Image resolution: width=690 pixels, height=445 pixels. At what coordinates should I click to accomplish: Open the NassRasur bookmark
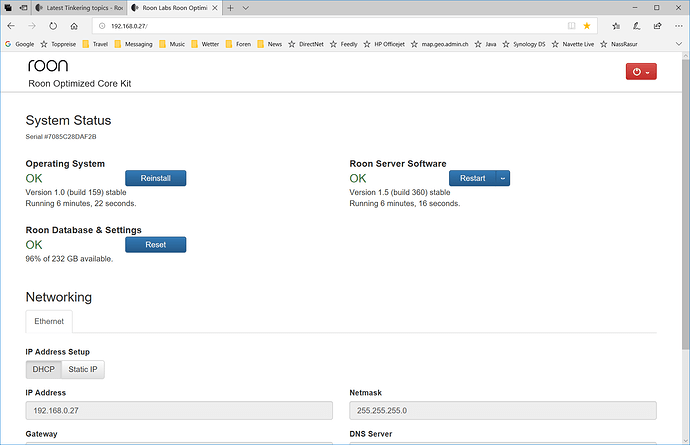(x=619, y=44)
